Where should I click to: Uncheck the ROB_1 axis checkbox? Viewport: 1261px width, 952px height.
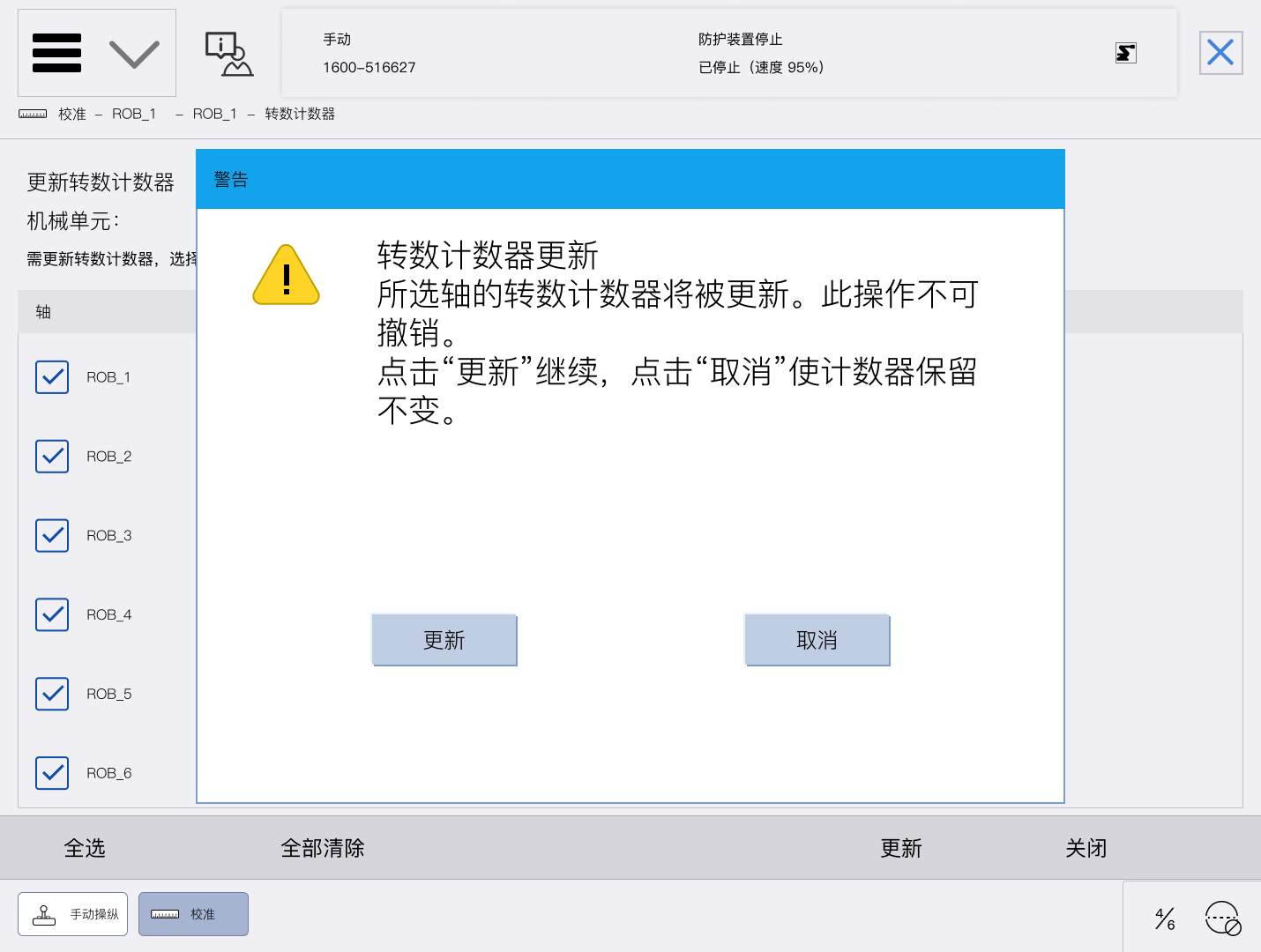point(52,377)
